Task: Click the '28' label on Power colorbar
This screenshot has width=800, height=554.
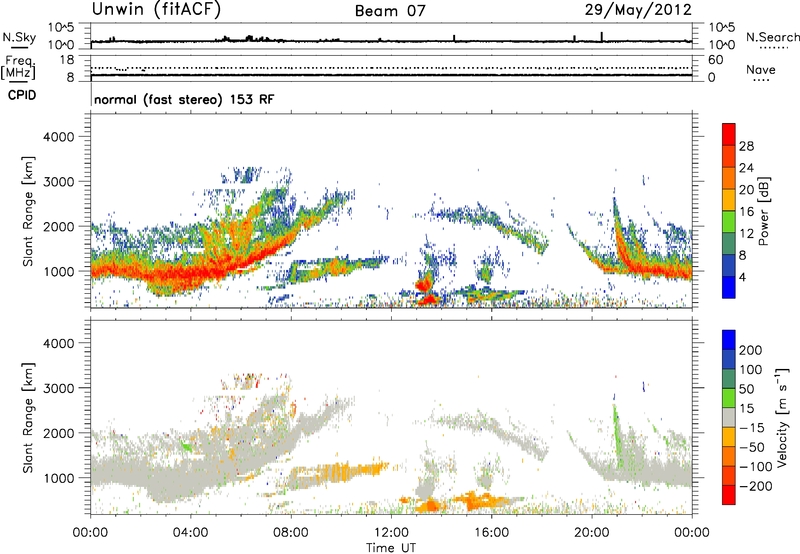Action: pos(746,146)
